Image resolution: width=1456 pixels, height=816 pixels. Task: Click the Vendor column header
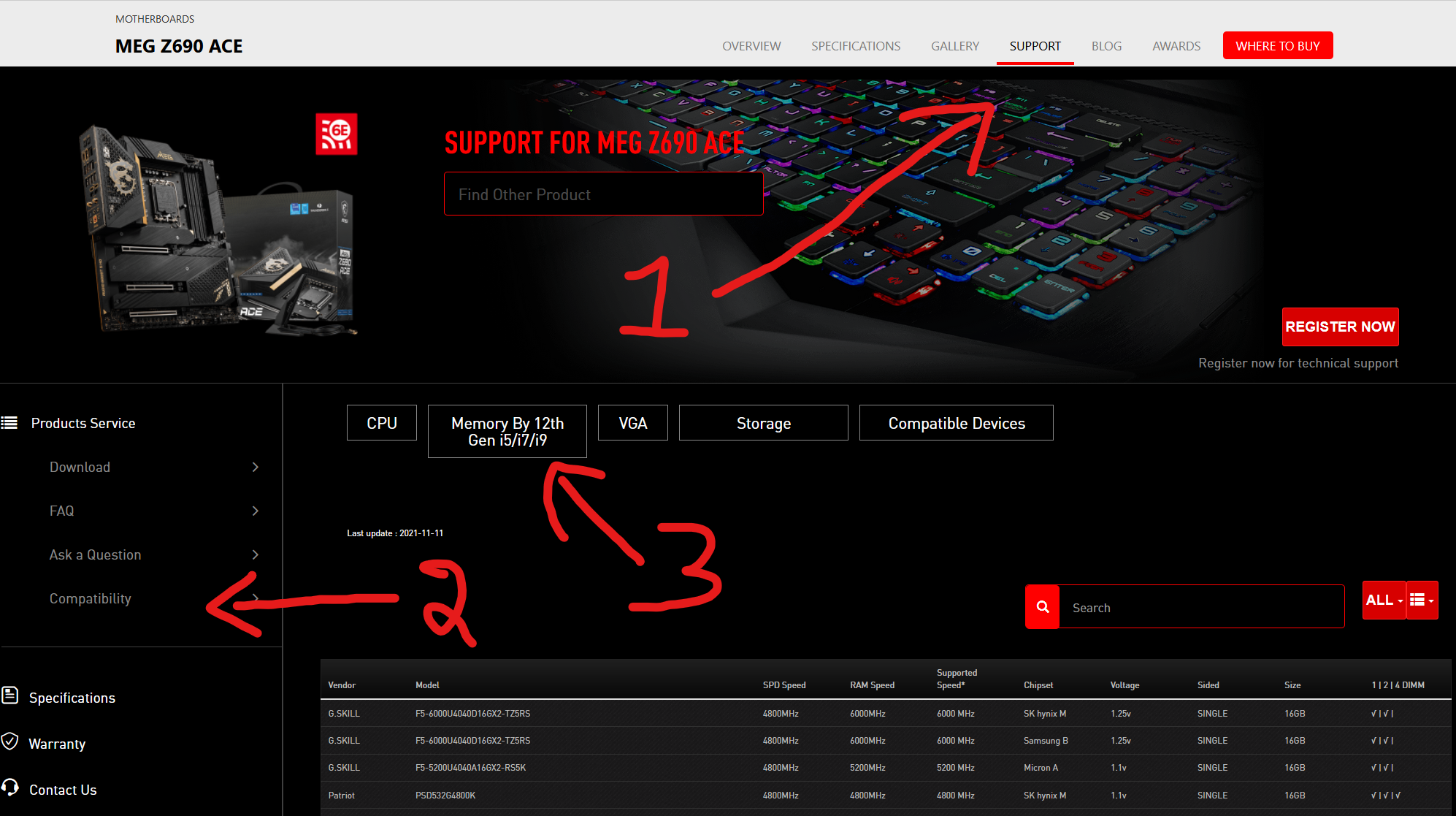point(342,685)
